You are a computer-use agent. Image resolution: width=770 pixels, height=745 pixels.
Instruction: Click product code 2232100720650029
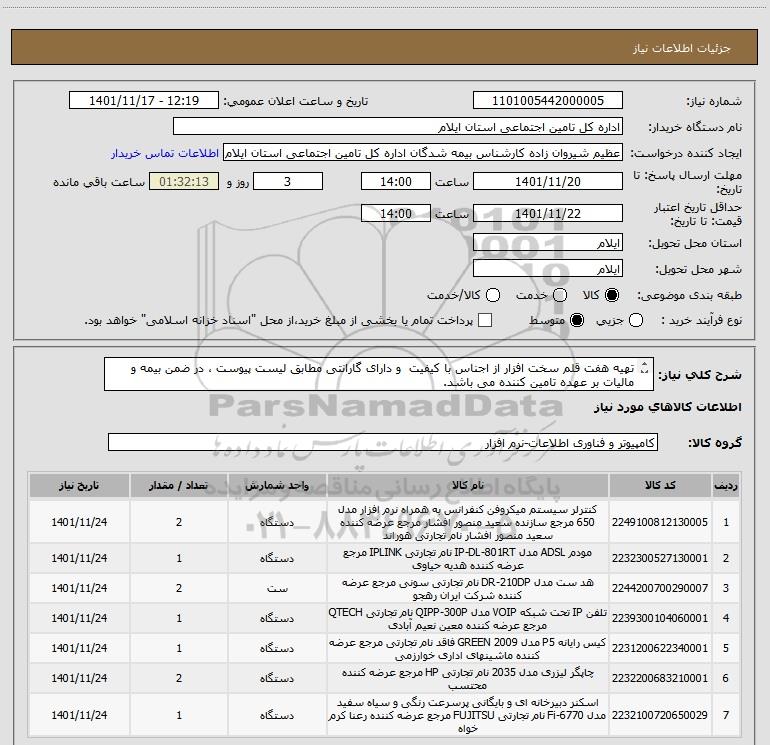(660, 715)
